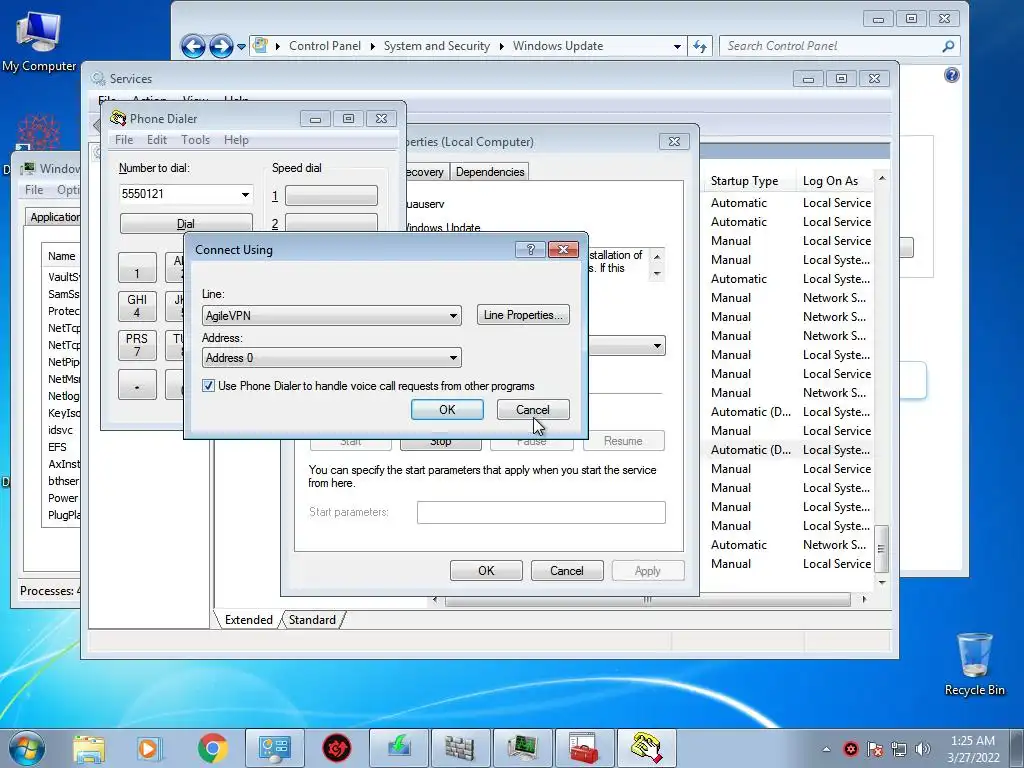Click the Start parameters text field
This screenshot has width=1024, height=768.
point(541,513)
